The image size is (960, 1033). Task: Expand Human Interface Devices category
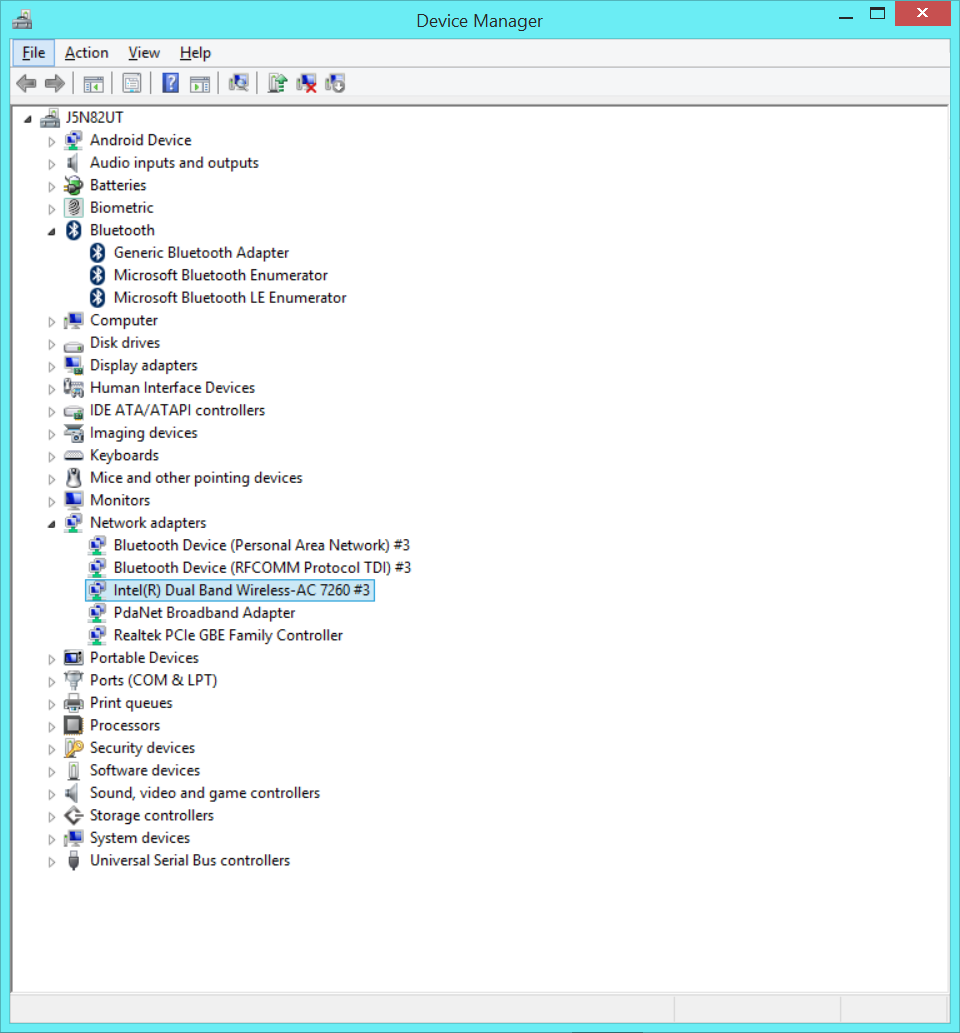click(x=51, y=389)
